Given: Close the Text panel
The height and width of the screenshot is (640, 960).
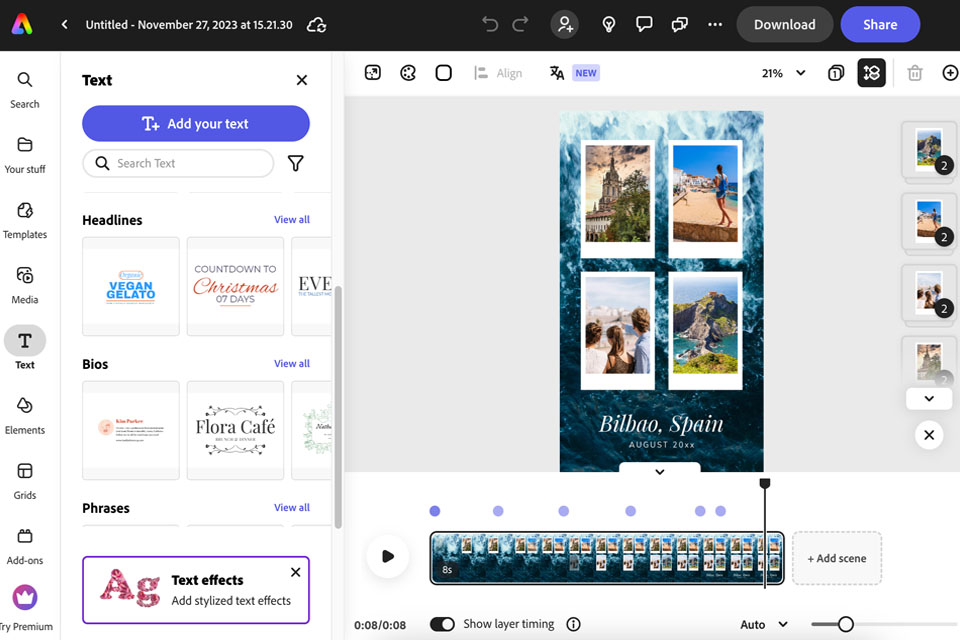Looking at the screenshot, I should [x=302, y=80].
